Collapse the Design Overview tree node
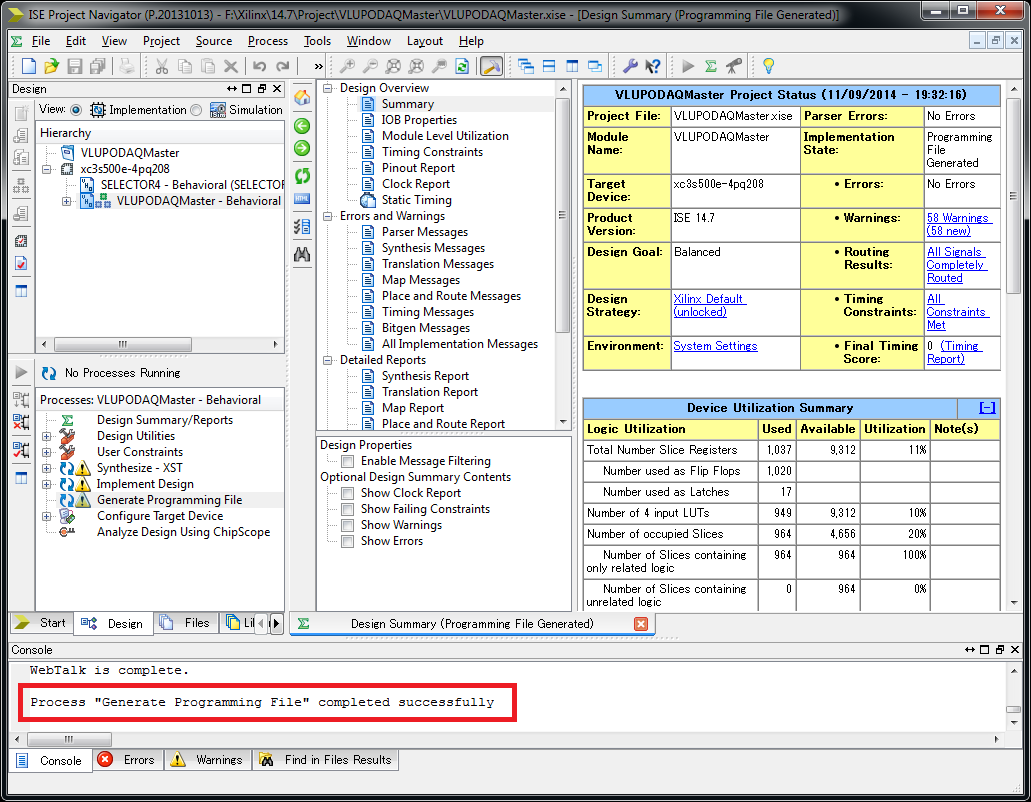 [x=327, y=88]
